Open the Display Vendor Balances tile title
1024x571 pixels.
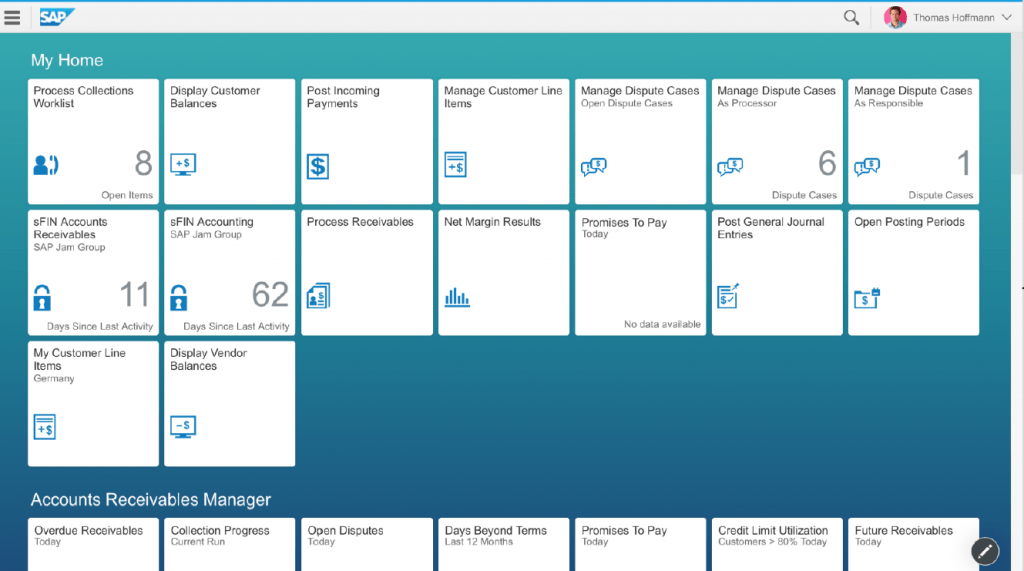208,359
